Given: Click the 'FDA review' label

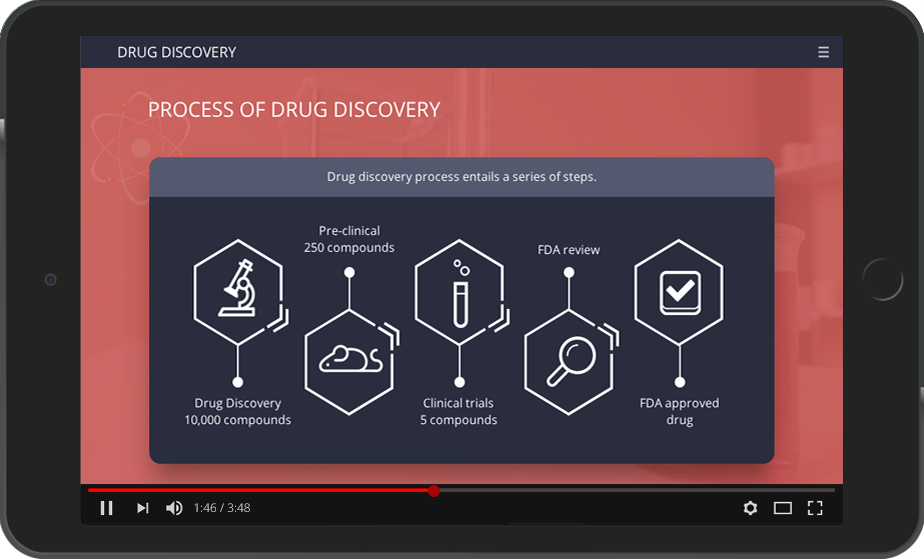Looking at the screenshot, I should coord(569,250).
